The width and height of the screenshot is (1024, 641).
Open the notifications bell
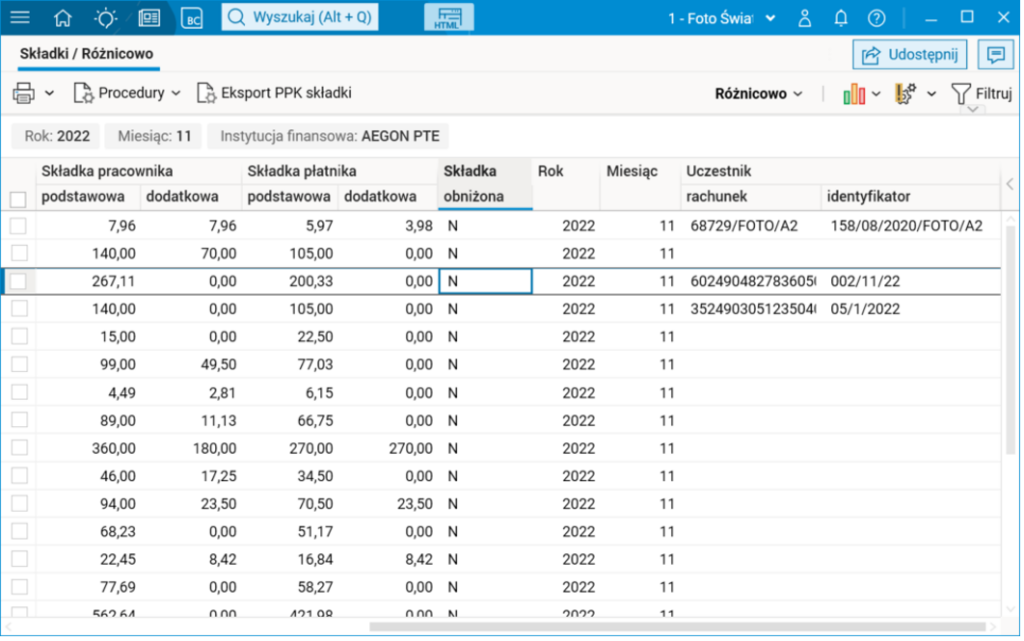tap(840, 18)
